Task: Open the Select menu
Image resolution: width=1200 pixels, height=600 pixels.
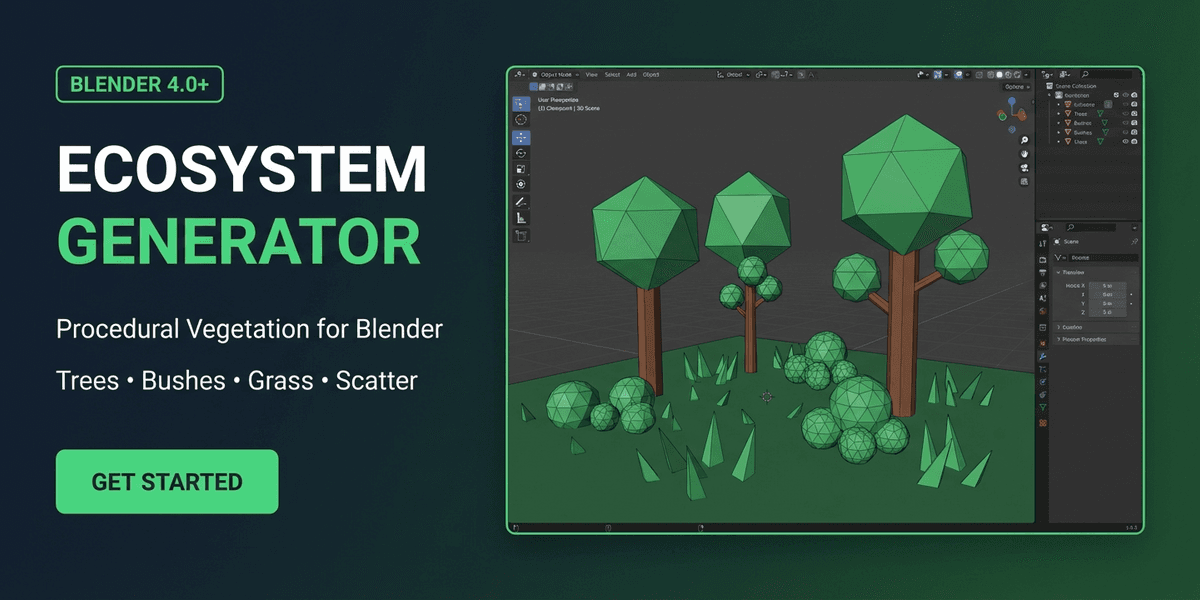Action: tap(611, 75)
